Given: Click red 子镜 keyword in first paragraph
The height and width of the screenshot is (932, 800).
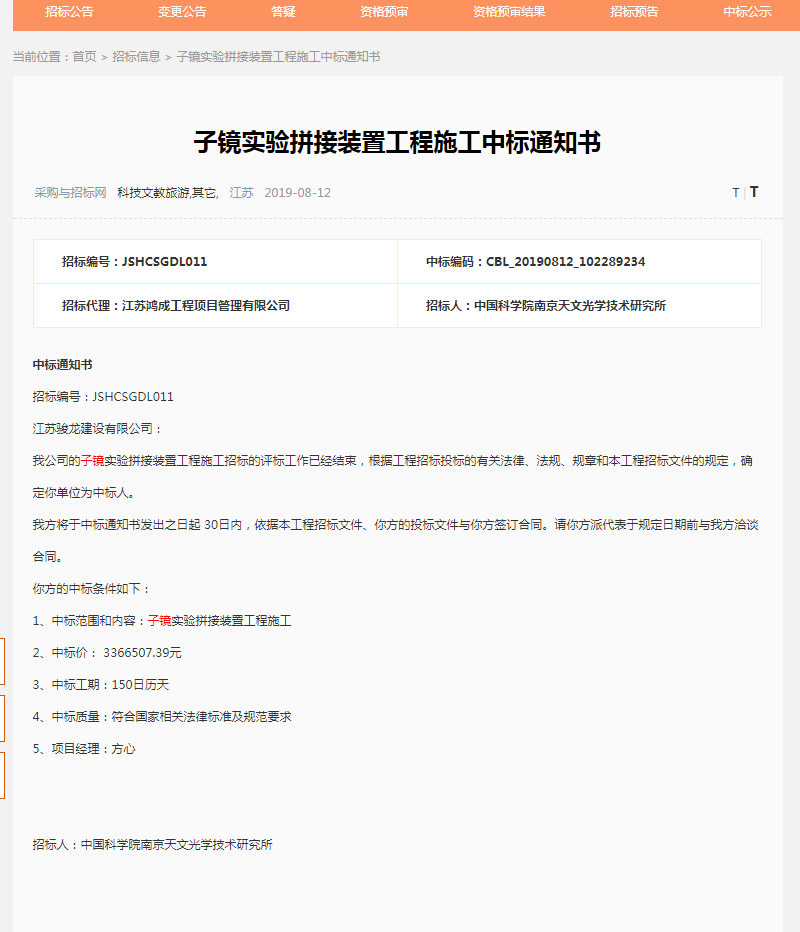Looking at the screenshot, I should [x=92, y=461].
